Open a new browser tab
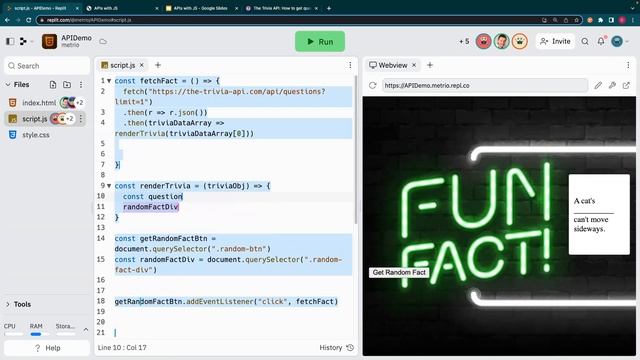The image size is (640, 360). [329, 8]
